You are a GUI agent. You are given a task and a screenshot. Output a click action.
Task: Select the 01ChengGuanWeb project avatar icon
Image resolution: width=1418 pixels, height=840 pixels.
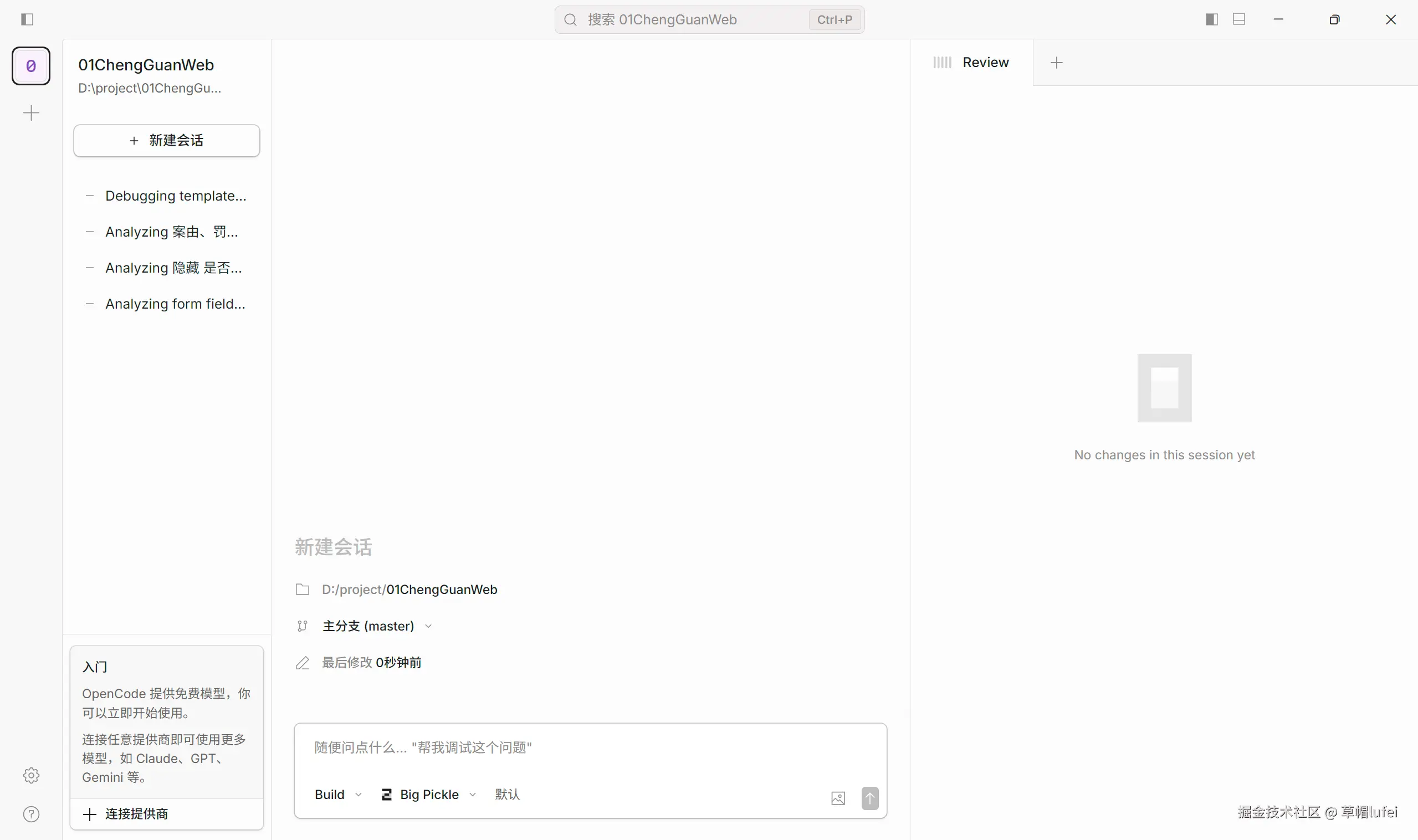(31, 66)
